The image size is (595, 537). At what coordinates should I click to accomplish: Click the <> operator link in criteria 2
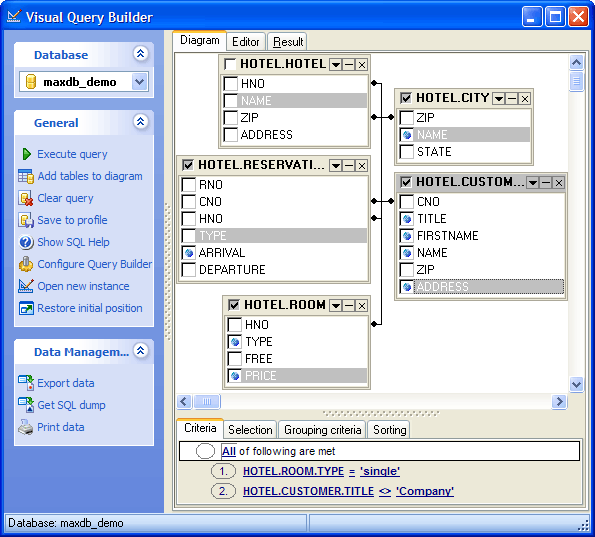click(385, 491)
